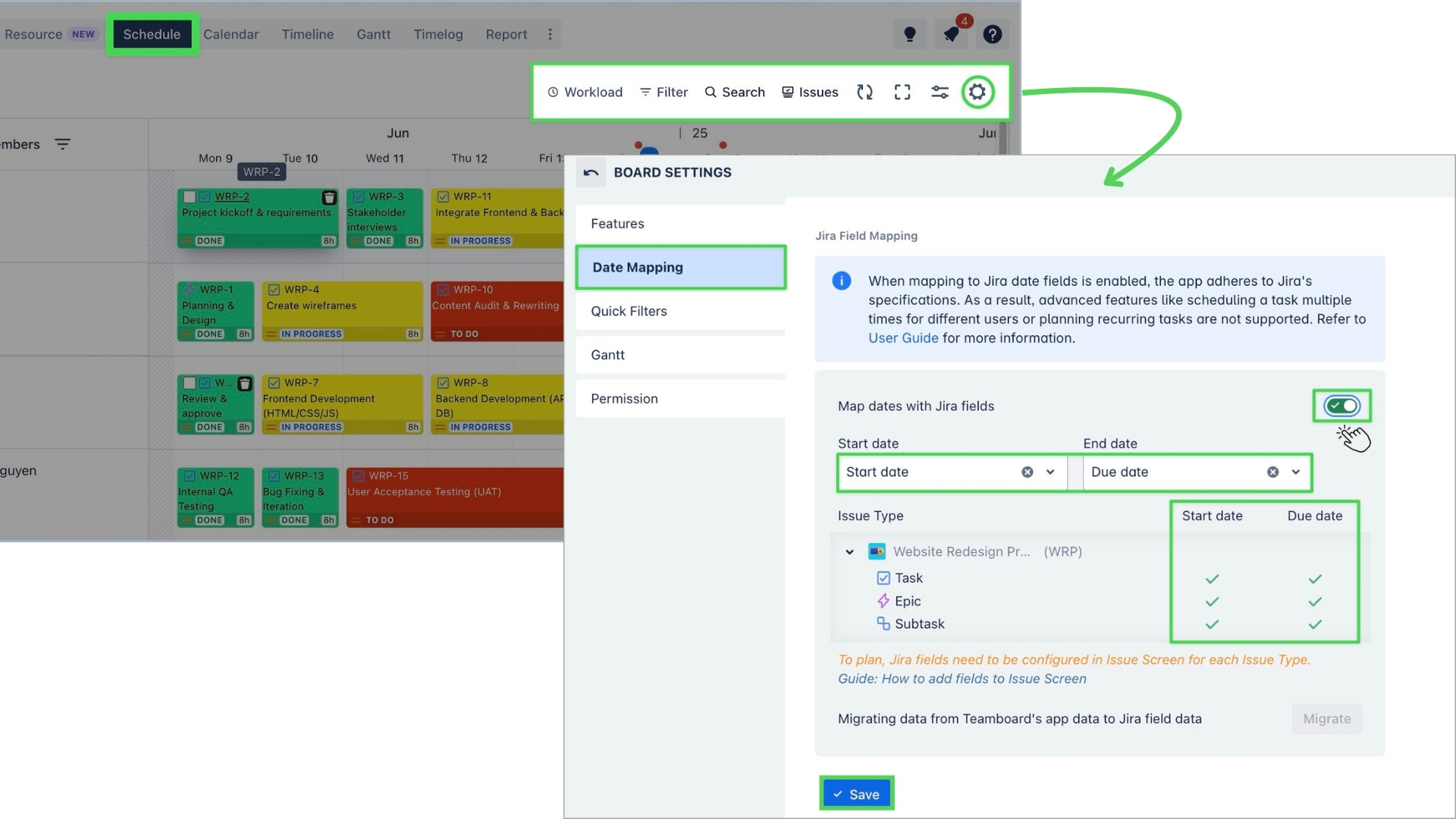
Task: Switch to the Calendar tab
Action: pyautogui.click(x=231, y=34)
